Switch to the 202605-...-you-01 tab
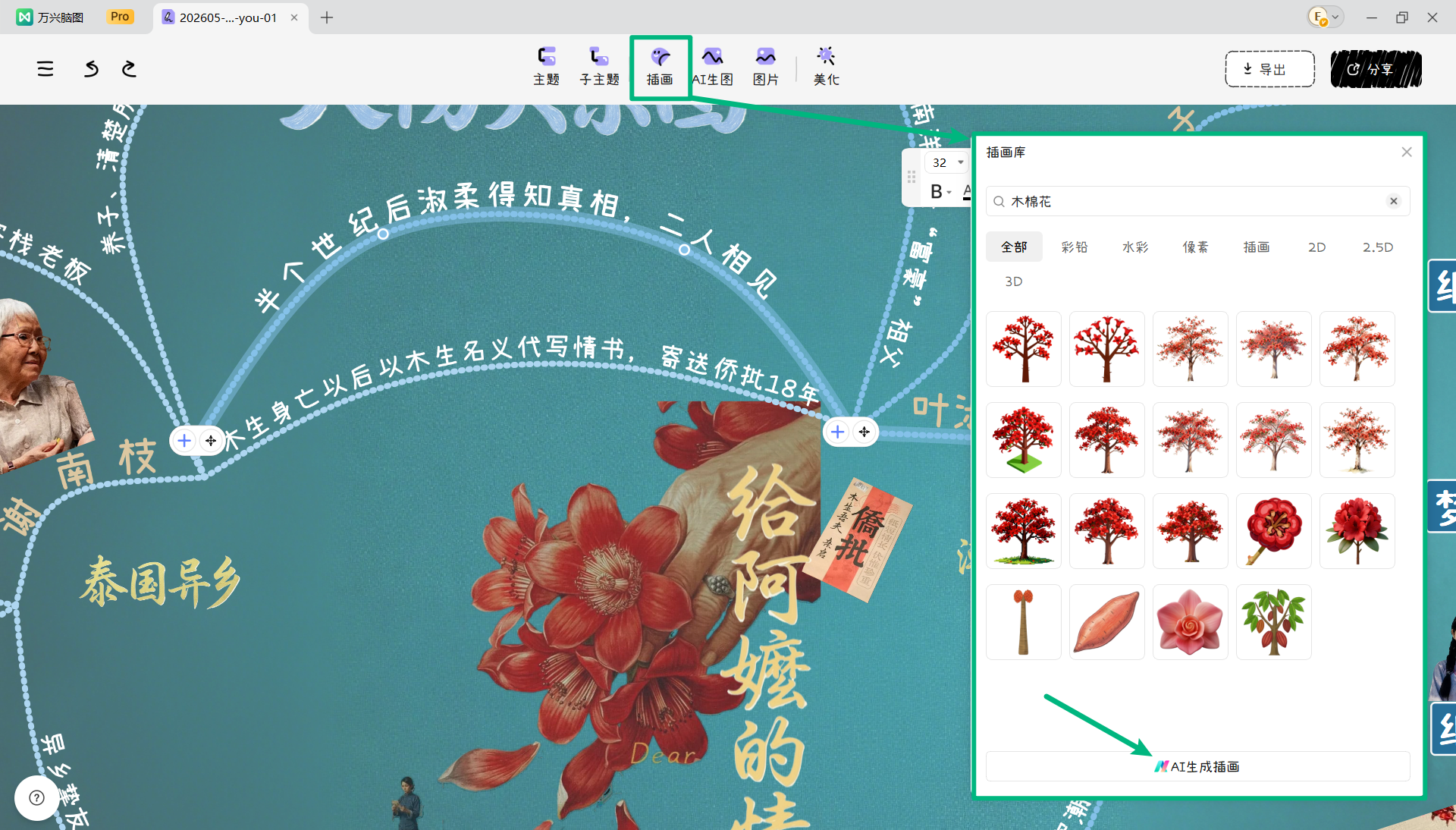Screen dimensions: 1456x830 pos(228,17)
